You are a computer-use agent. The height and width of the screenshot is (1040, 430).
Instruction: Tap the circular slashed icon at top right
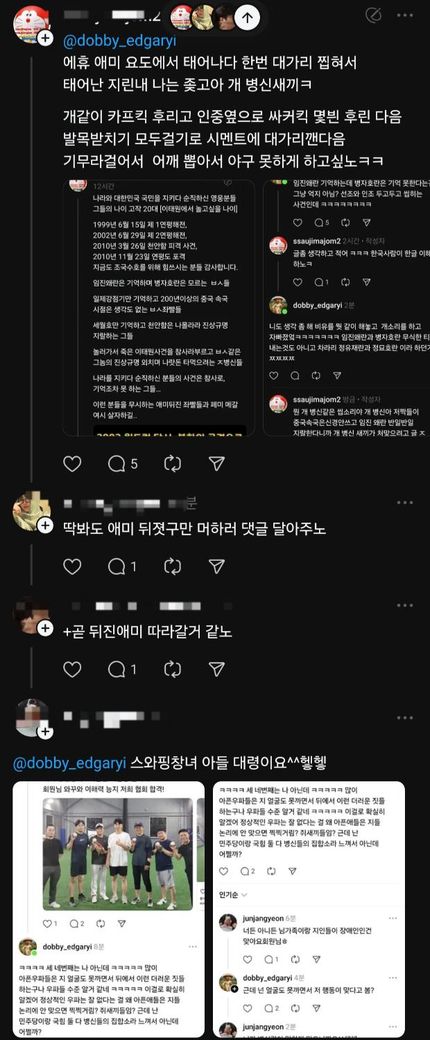[374, 15]
